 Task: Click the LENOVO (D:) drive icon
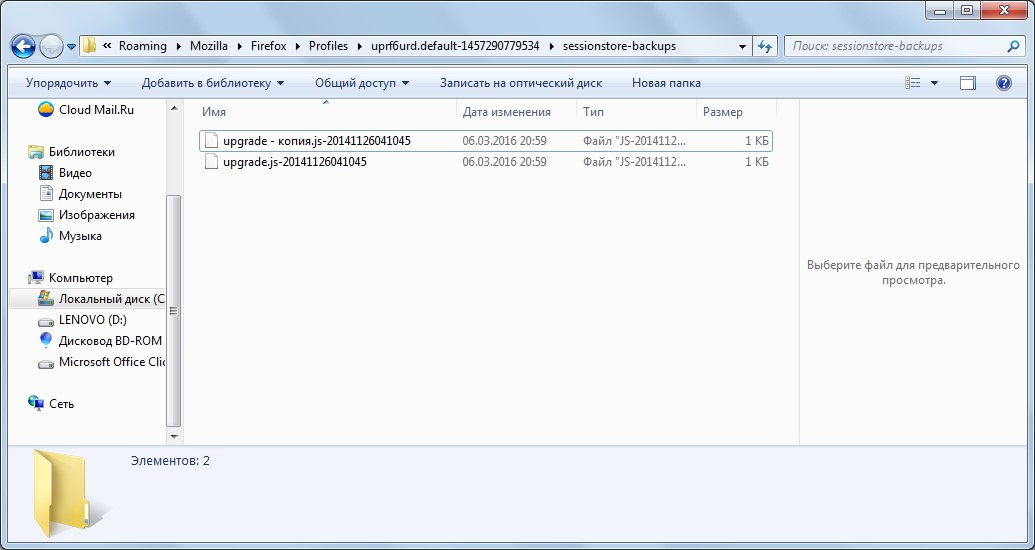(46, 322)
